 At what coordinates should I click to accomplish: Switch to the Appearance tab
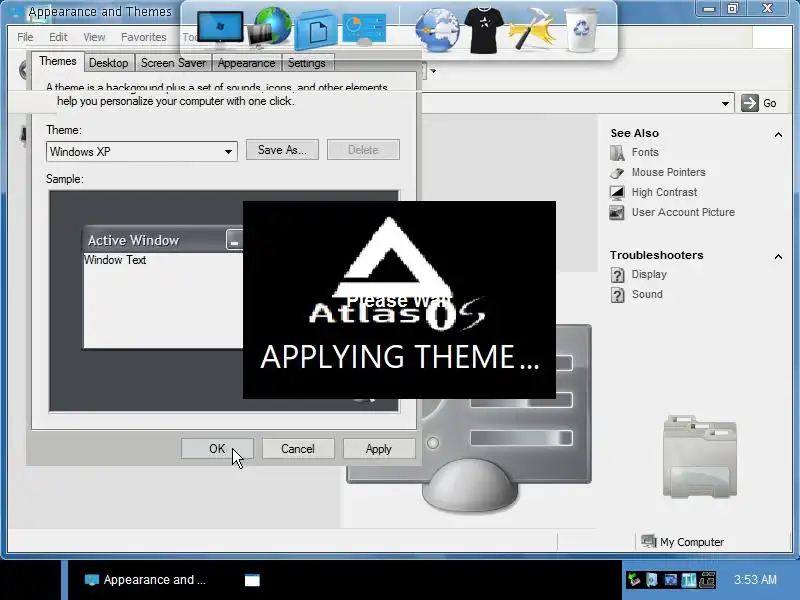(x=246, y=63)
